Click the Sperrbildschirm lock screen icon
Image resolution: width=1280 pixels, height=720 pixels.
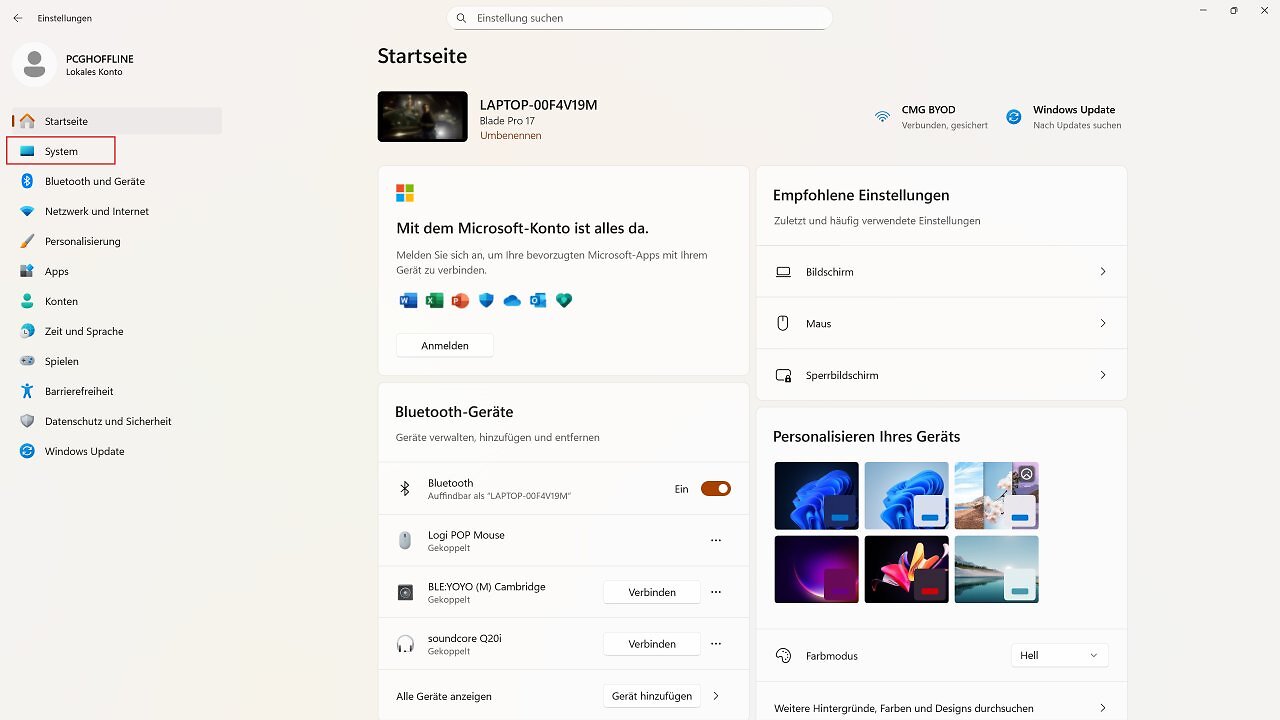(x=784, y=375)
